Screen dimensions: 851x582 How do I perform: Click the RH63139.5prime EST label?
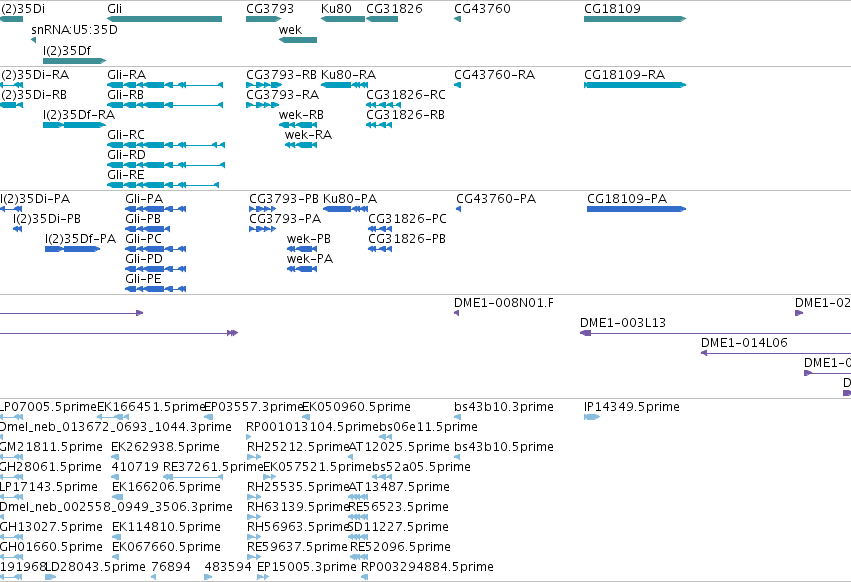tap(297, 507)
